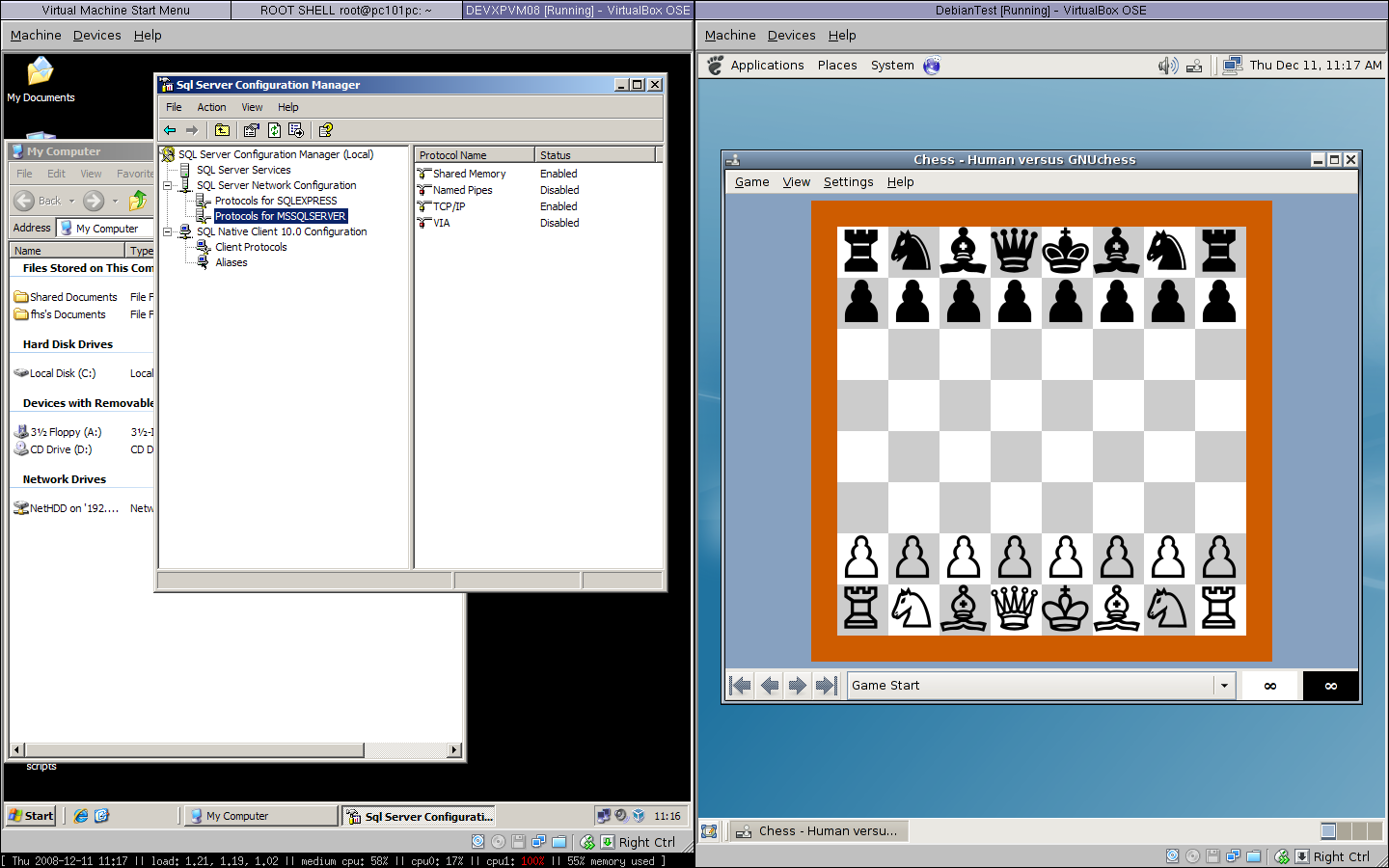Select the black queen chess piece
The height and width of the screenshot is (868, 1389).
pyautogui.click(x=1015, y=251)
